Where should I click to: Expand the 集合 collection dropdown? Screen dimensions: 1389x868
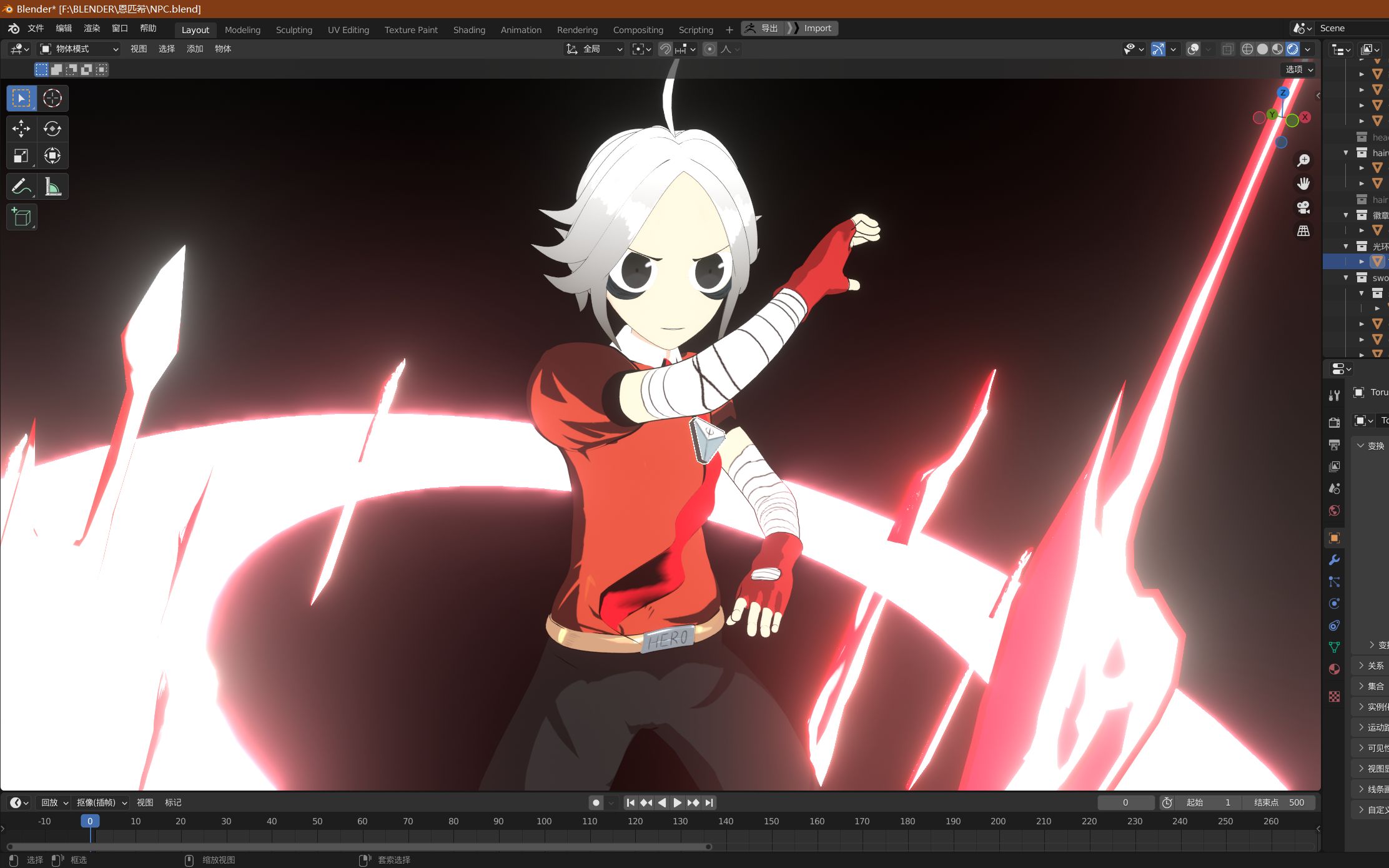point(1364,686)
